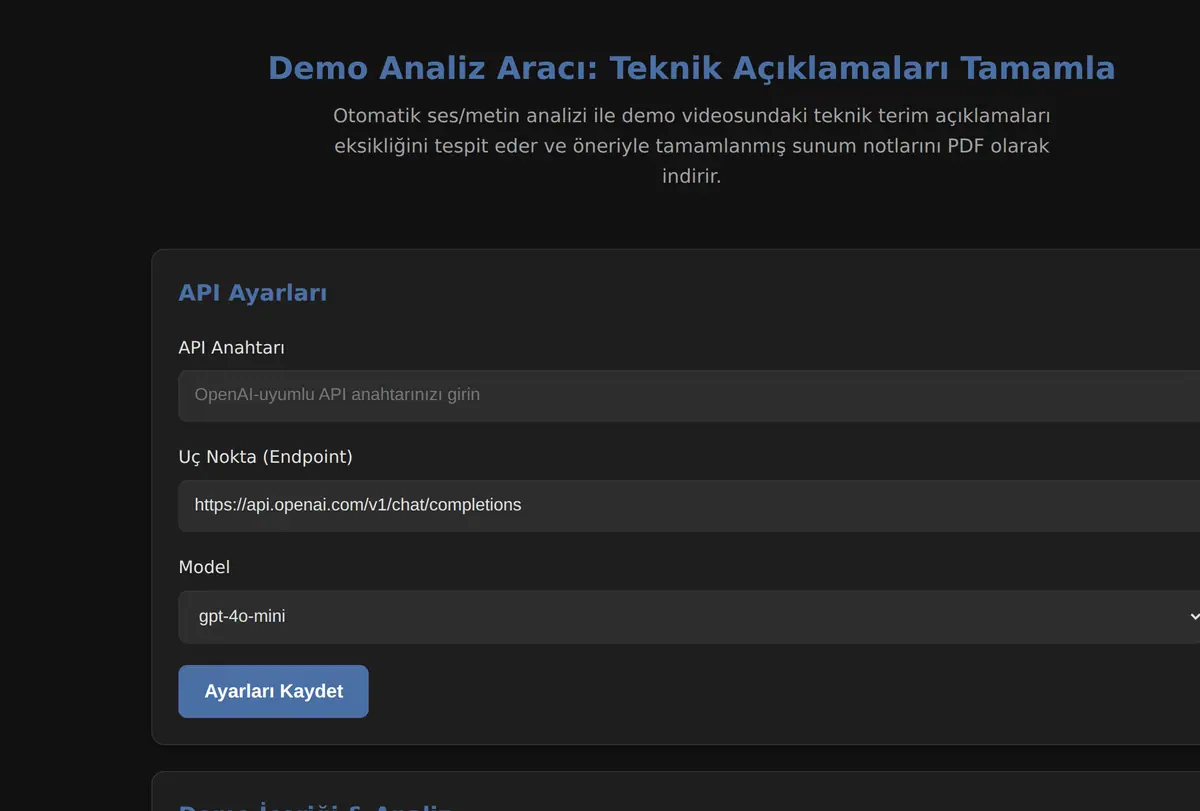Focus the Uç Nokta (Endpoint) URL field

tap(690, 505)
